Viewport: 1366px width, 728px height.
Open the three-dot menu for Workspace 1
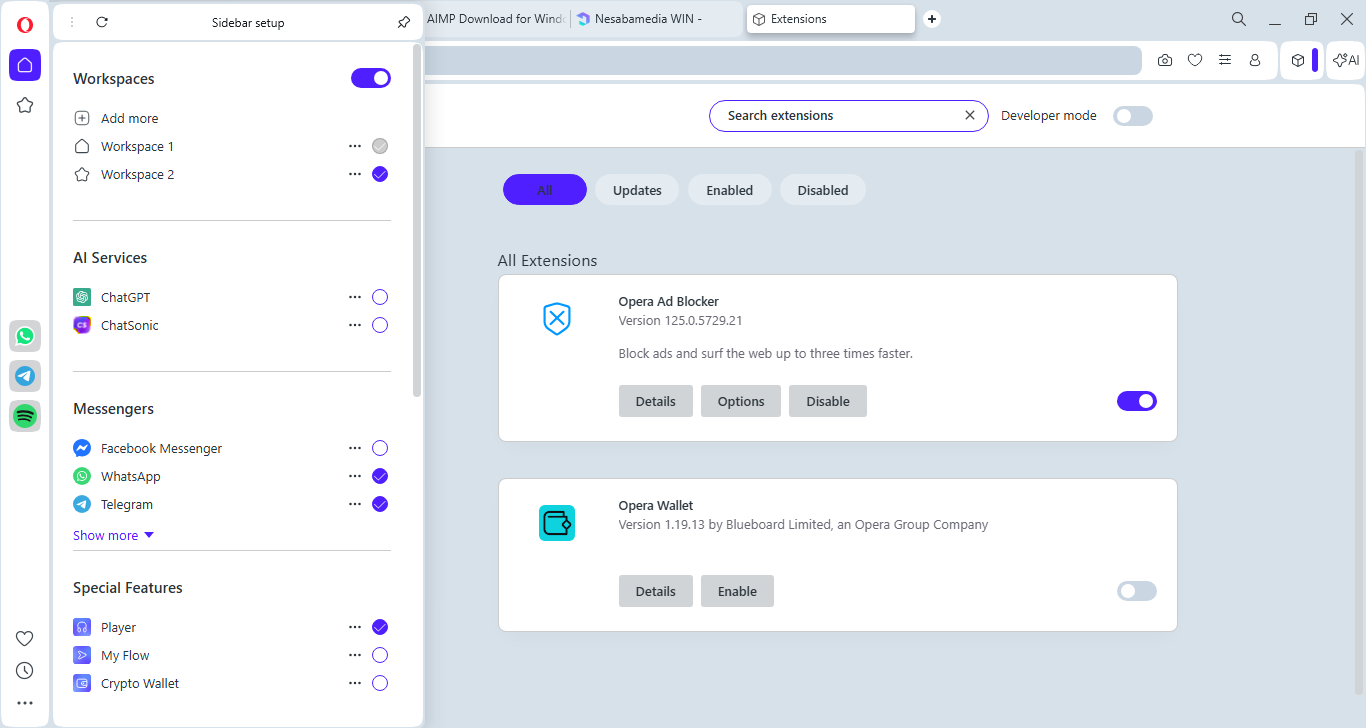point(354,146)
